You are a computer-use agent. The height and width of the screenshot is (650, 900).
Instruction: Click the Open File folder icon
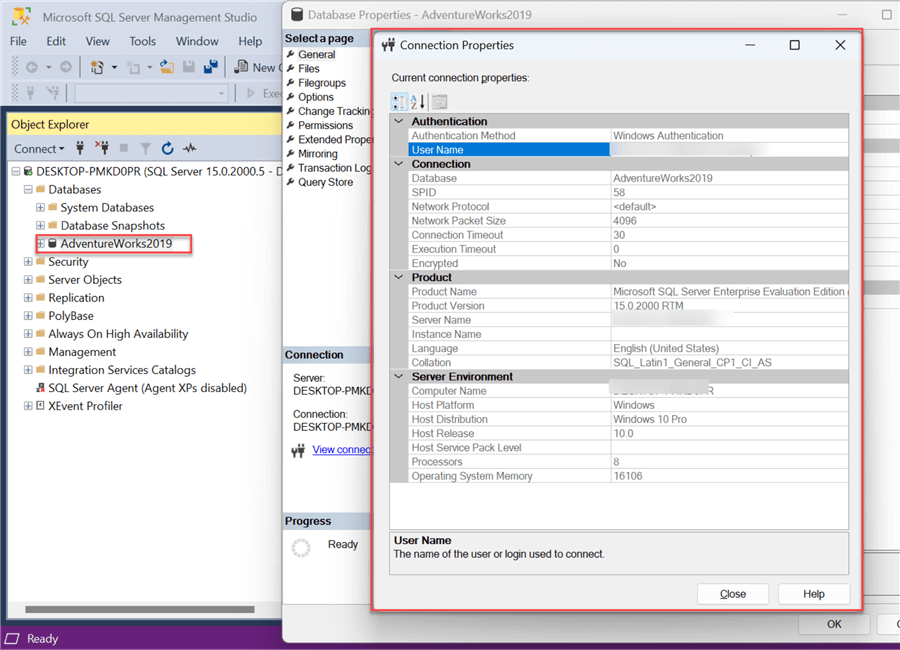(x=166, y=67)
